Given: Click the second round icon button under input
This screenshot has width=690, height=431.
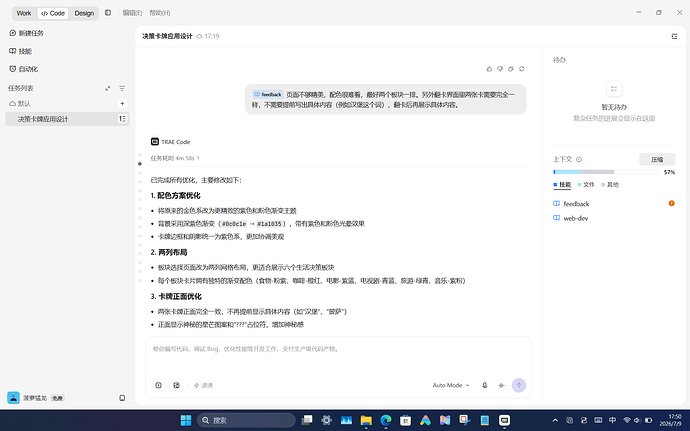Looking at the screenshot, I should click(x=176, y=385).
